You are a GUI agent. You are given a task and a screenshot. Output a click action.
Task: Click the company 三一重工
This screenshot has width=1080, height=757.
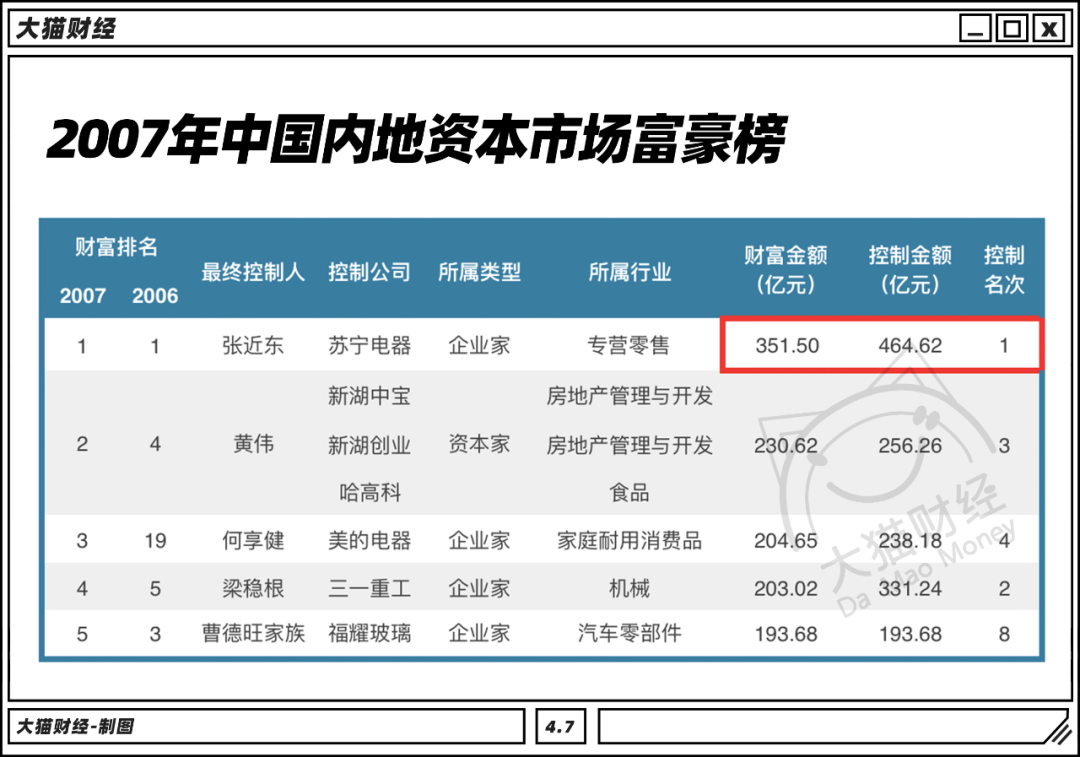click(x=369, y=588)
